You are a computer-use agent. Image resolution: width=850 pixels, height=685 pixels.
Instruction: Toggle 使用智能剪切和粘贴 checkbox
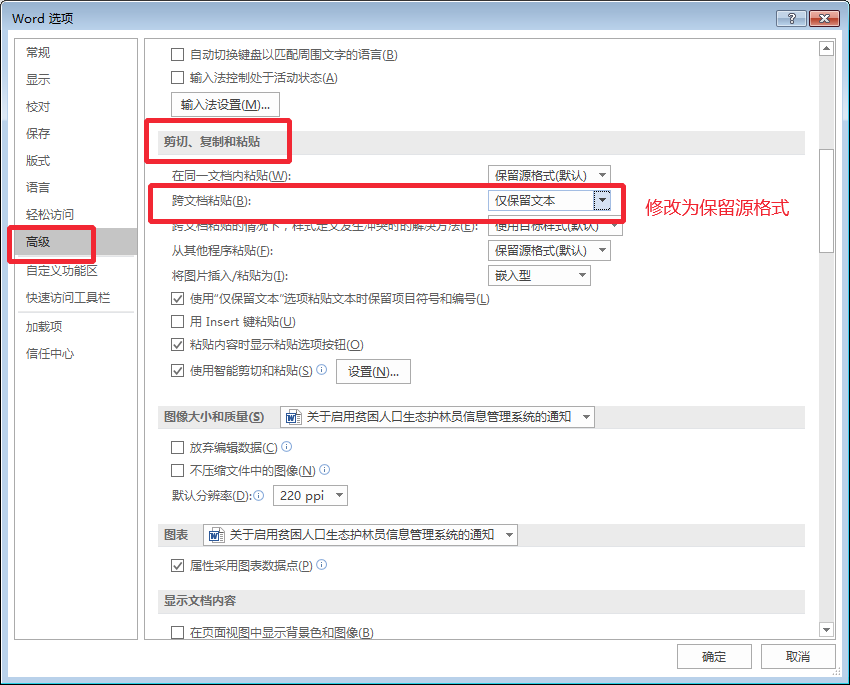(x=177, y=371)
